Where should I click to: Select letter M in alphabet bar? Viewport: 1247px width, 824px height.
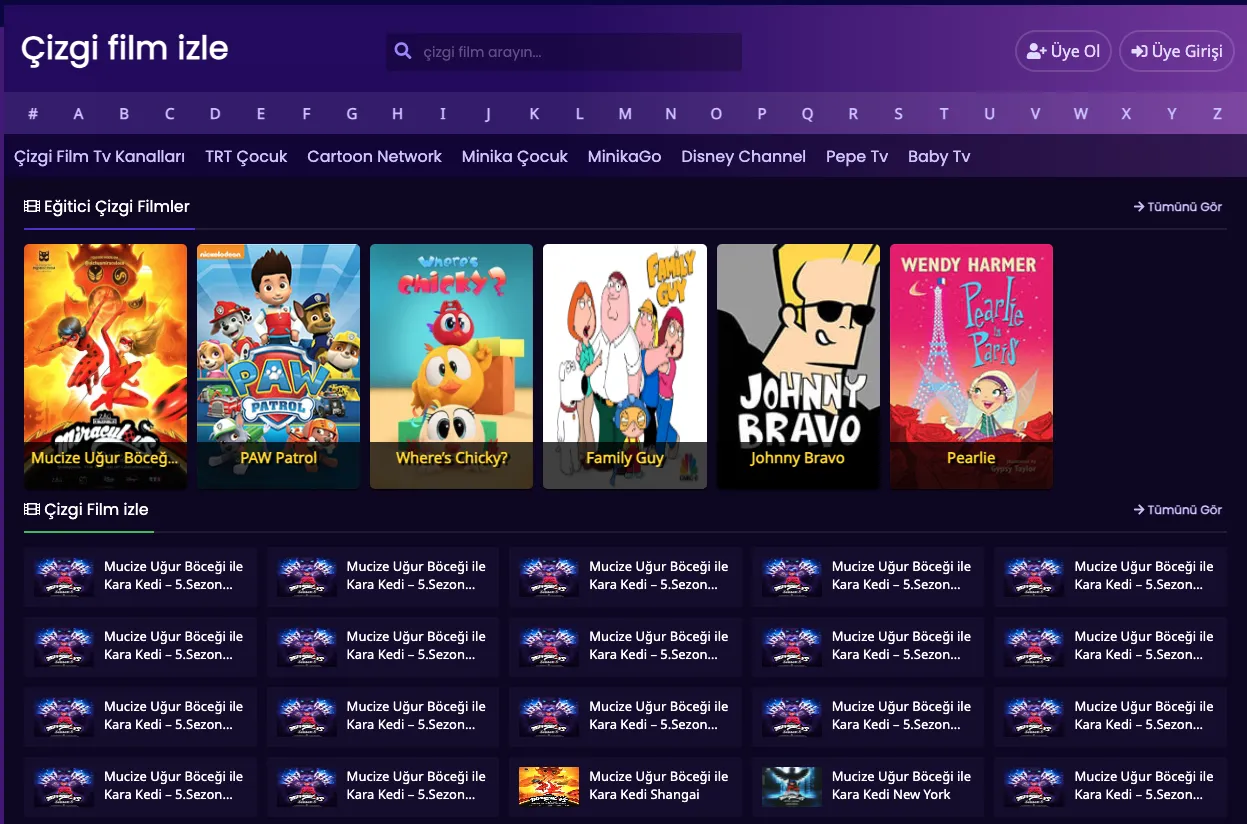(625, 114)
